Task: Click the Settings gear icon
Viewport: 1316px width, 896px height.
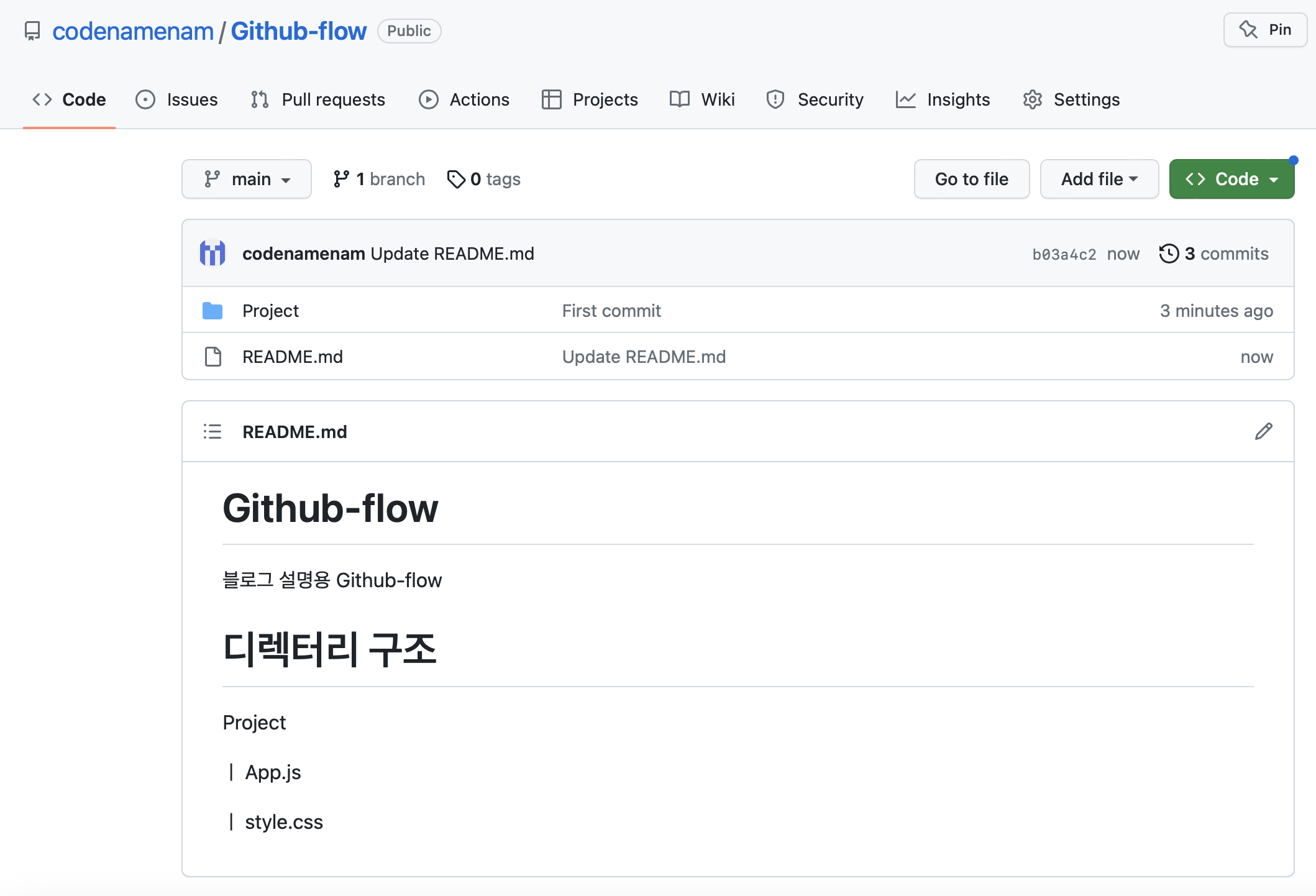Action: coord(1033,99)
